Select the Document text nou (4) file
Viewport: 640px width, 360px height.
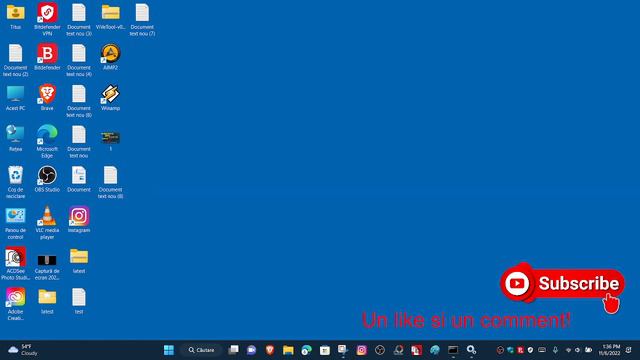tap(79, 60)
